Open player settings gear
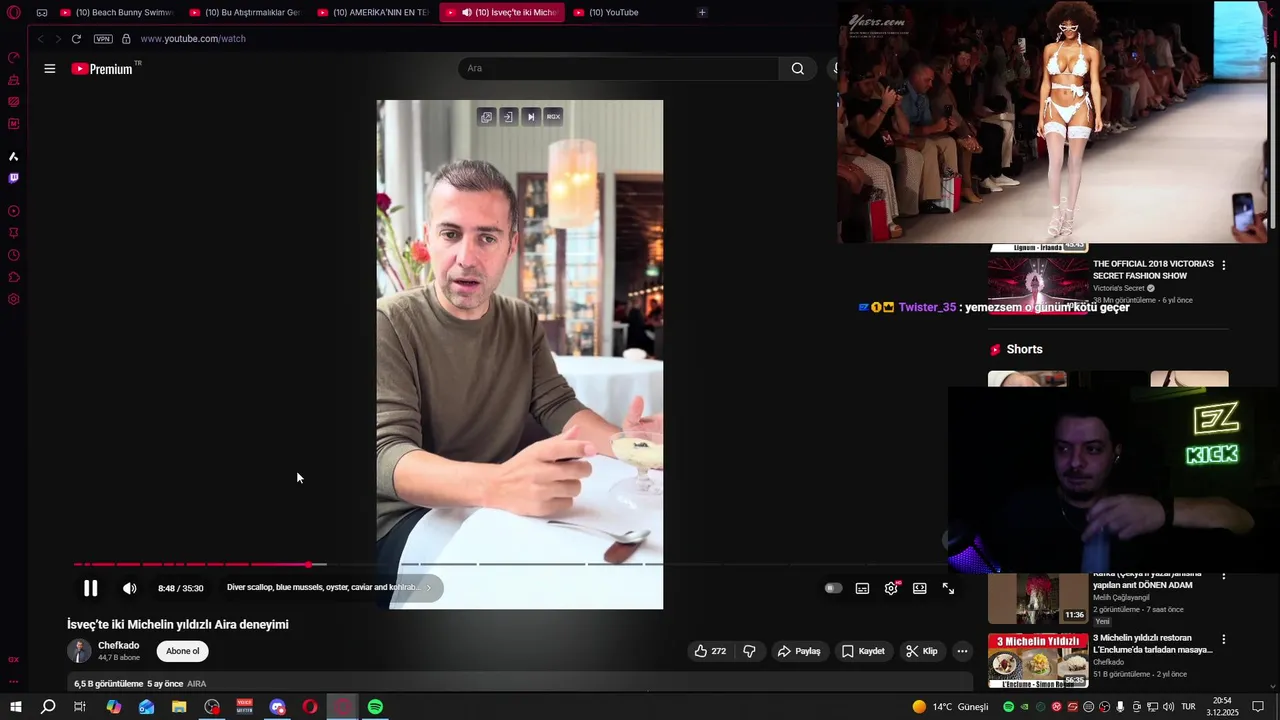 (x=891, y=588)
